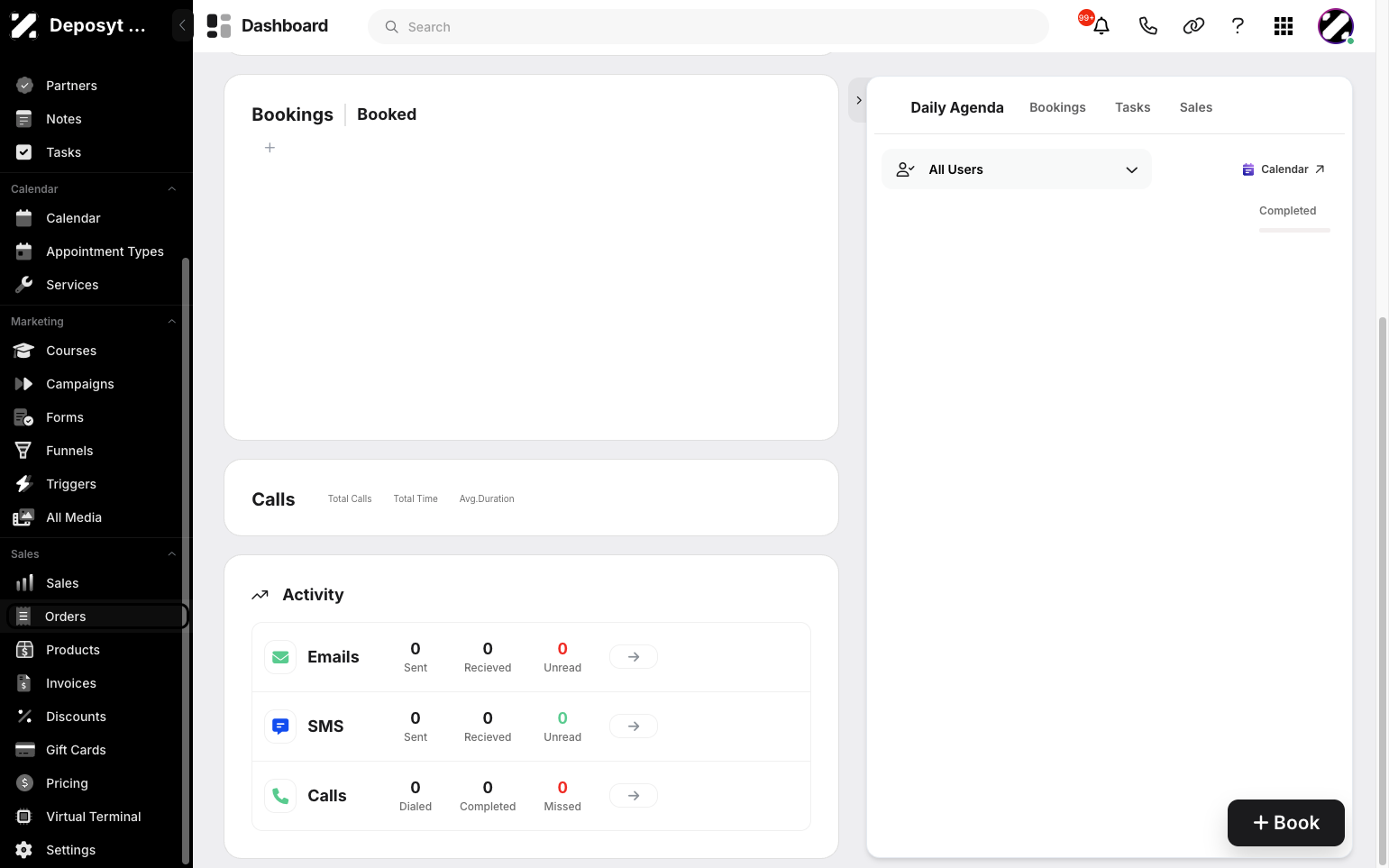This screenshot has height=868, width=1389.
Task: Click the Completed progress bar
Action: click(x=1294, y=231)
